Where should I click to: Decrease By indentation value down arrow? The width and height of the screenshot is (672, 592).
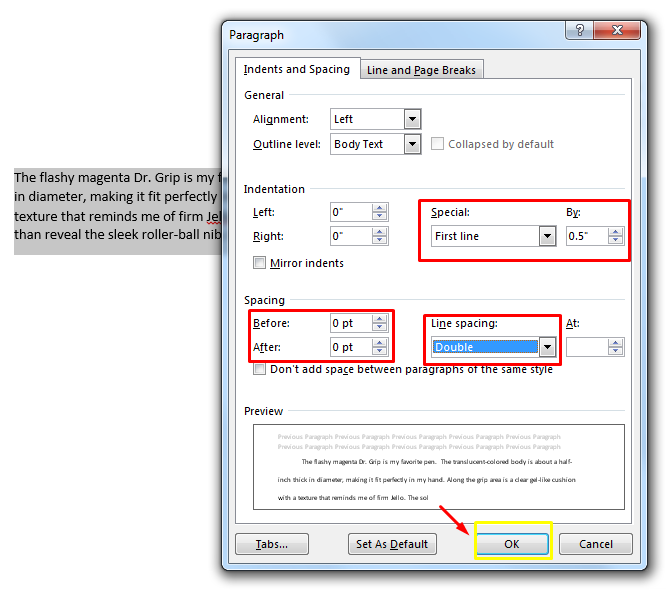tap(615, 240)
